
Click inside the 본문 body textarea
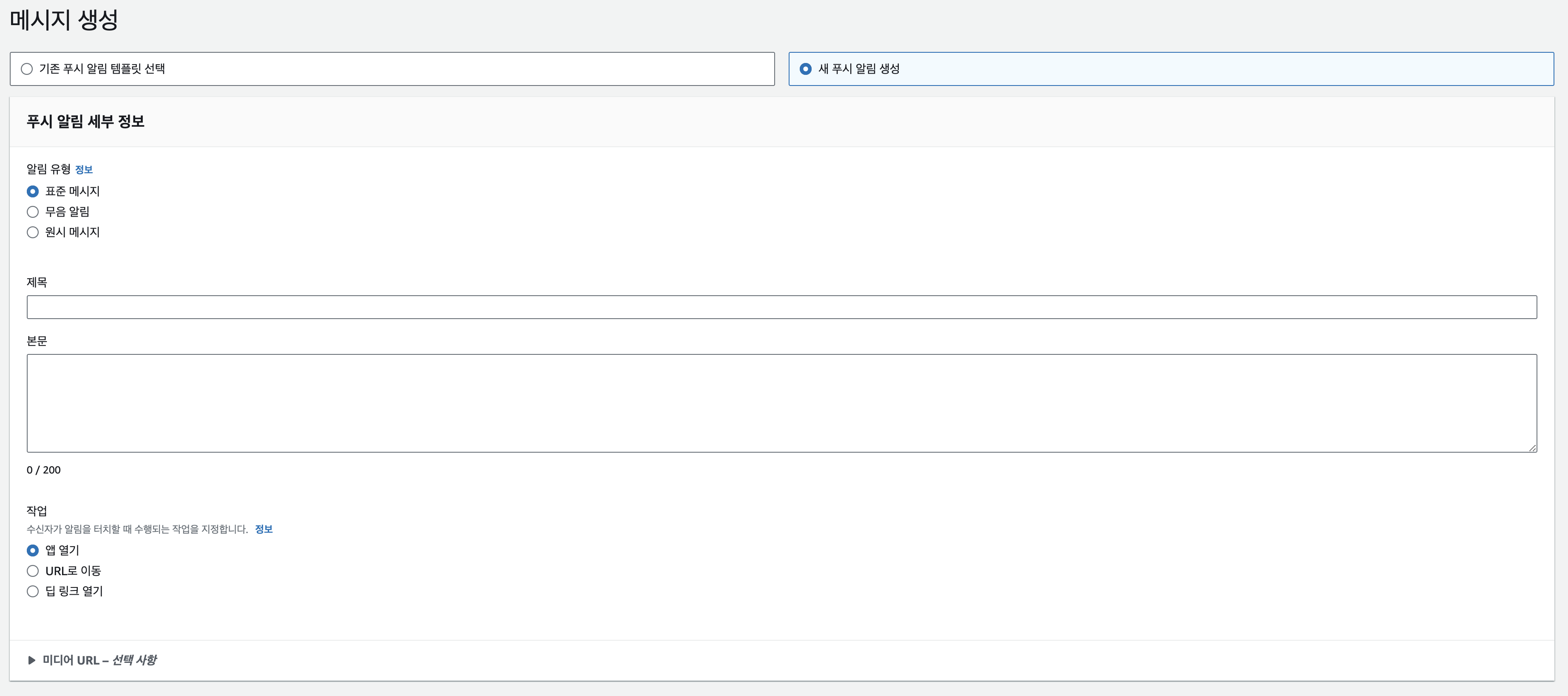[781, 402]
